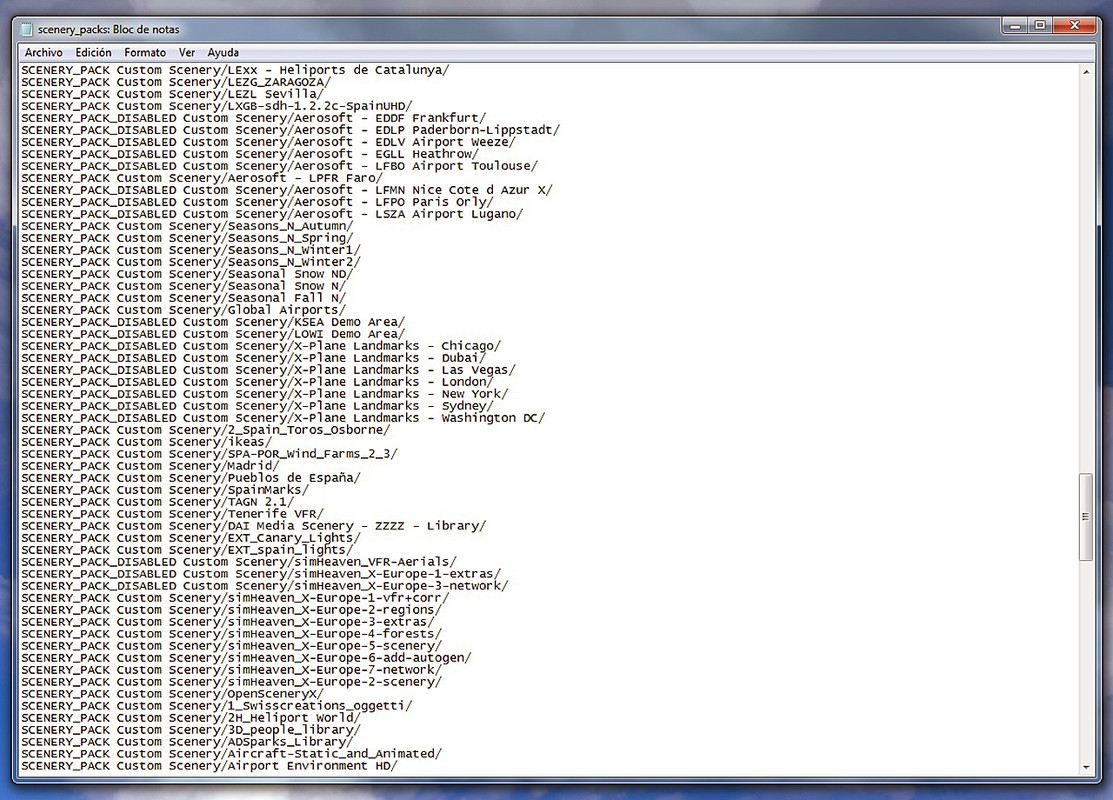Click the line 'simHeaven_X-Europe-4-forests/'
The image size is (1113, 800).
pos(231,635)
